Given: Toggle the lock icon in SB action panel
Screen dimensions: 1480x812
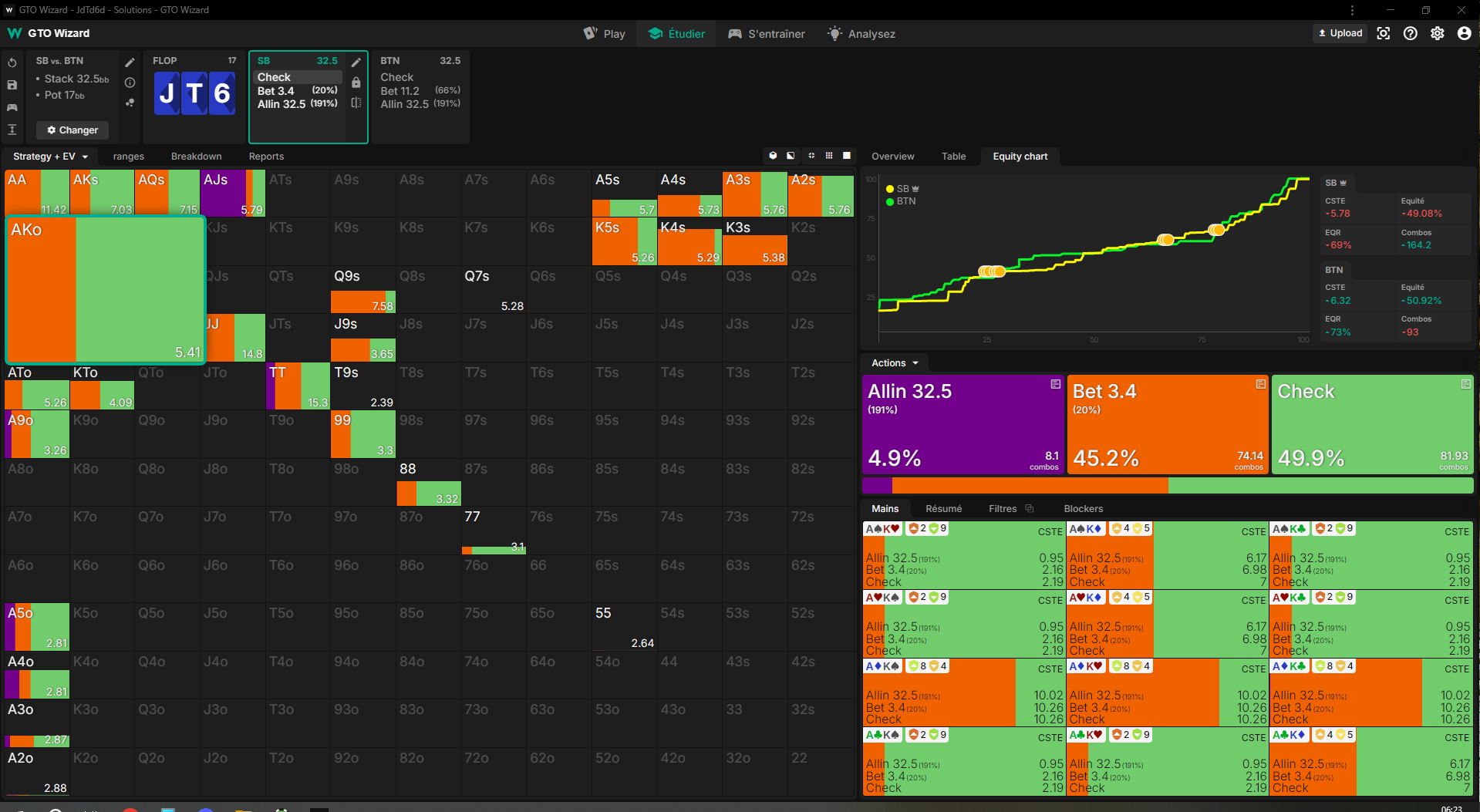Looking at the screenshot, I should tap(356, 83).
